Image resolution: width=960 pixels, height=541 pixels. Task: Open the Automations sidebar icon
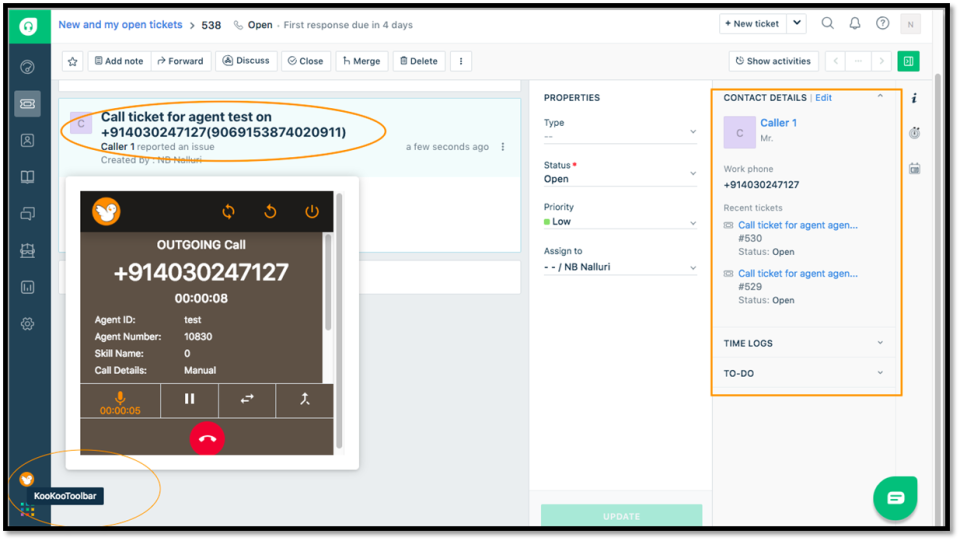point(28,250)
